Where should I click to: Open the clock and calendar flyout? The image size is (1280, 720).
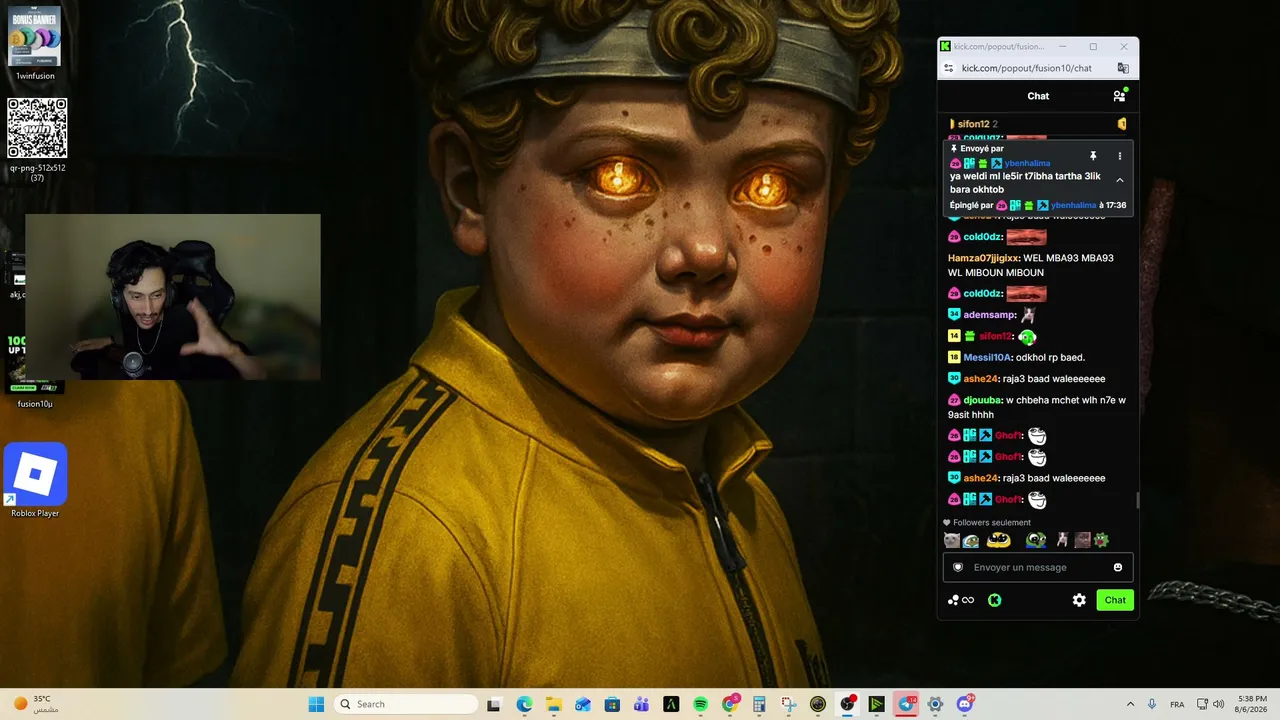click(x=1252, y=704)
